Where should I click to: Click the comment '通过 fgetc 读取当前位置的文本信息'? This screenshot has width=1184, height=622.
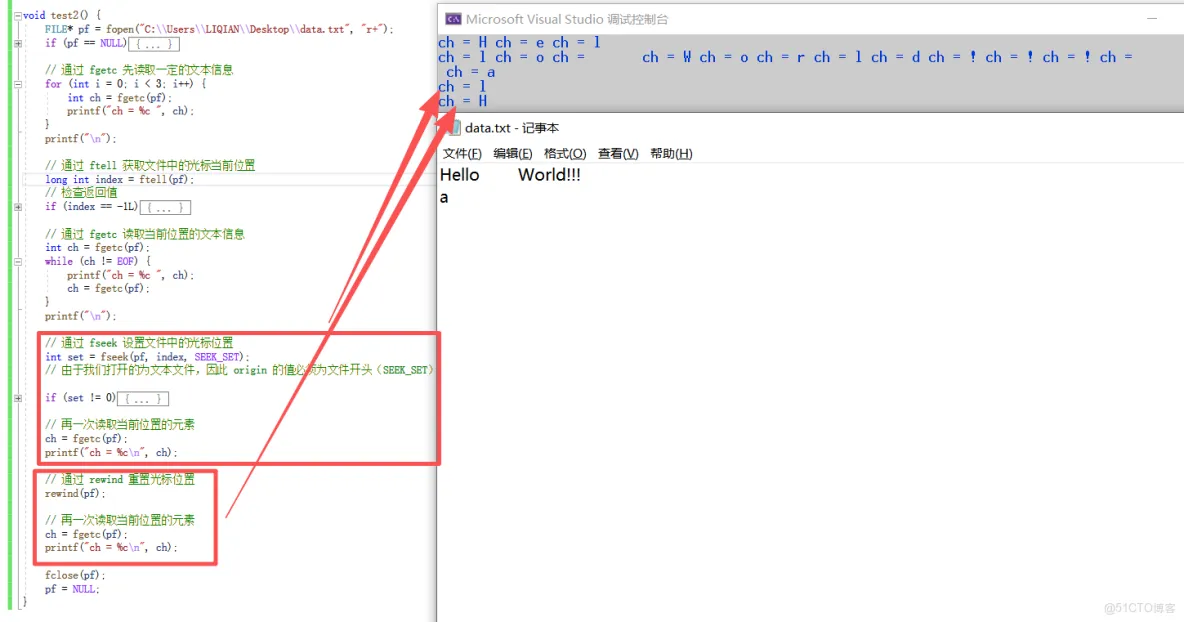click(144, 234)
